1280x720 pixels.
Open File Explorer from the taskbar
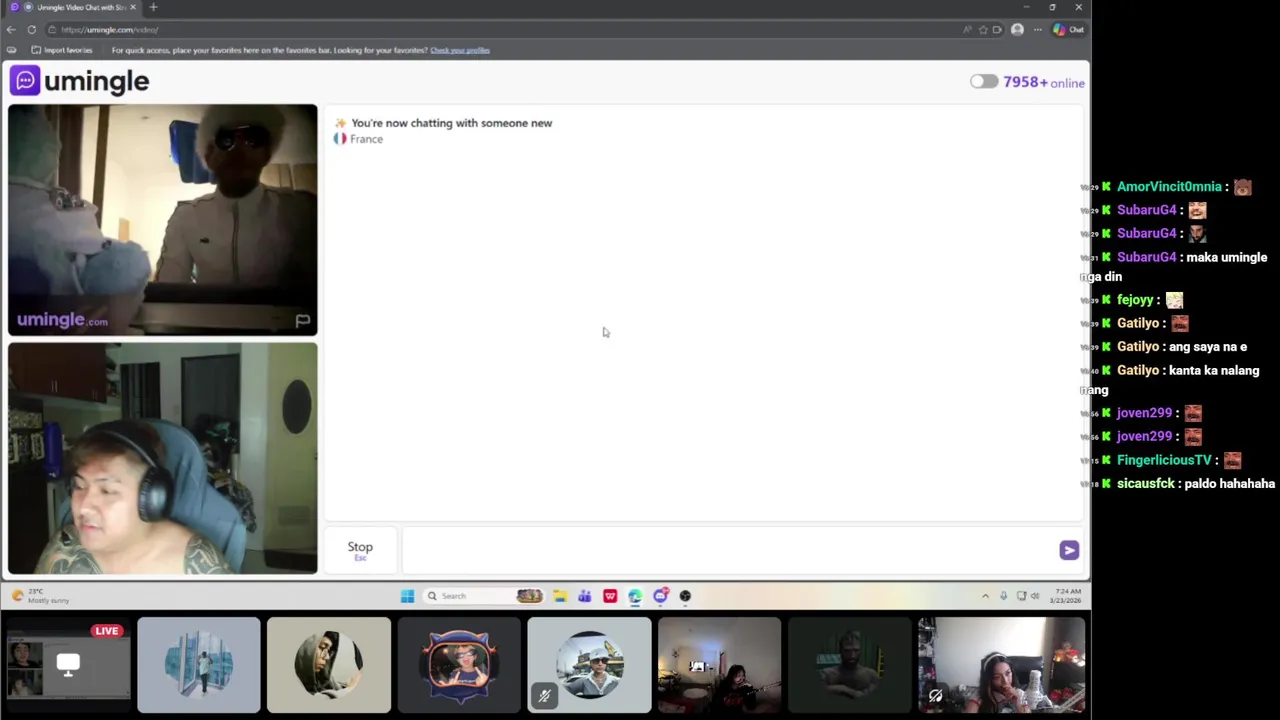pyautogui.click(x=560, y=596)
